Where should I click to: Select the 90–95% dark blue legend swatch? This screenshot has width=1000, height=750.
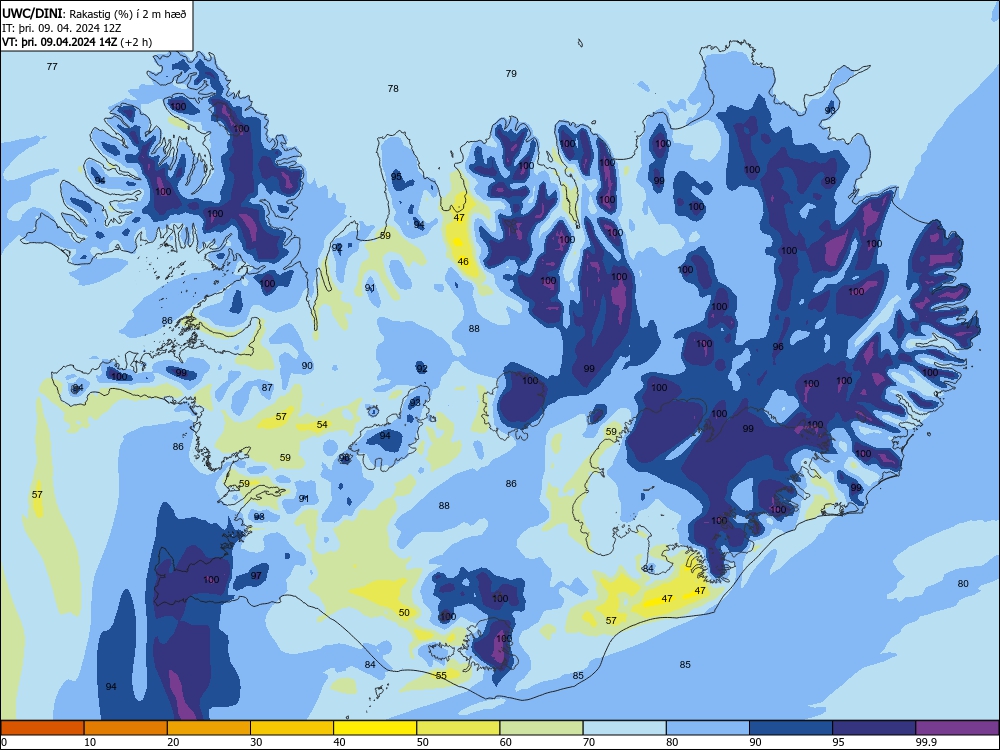click(x=791, y=728)
